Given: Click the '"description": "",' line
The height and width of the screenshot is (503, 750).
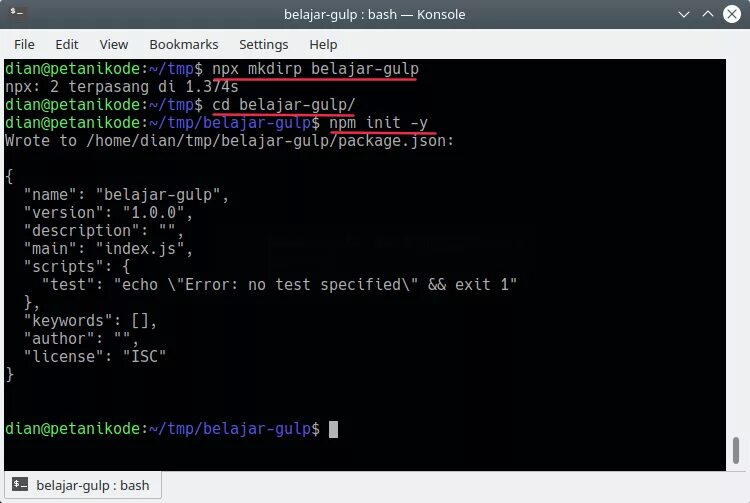Looking at the screenshot, I should (x=104, y=231).
